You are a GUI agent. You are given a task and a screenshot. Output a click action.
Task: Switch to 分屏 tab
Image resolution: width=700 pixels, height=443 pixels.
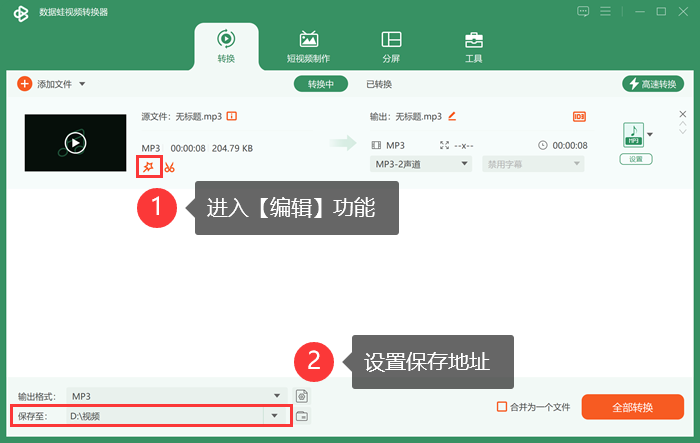point(391,46)
